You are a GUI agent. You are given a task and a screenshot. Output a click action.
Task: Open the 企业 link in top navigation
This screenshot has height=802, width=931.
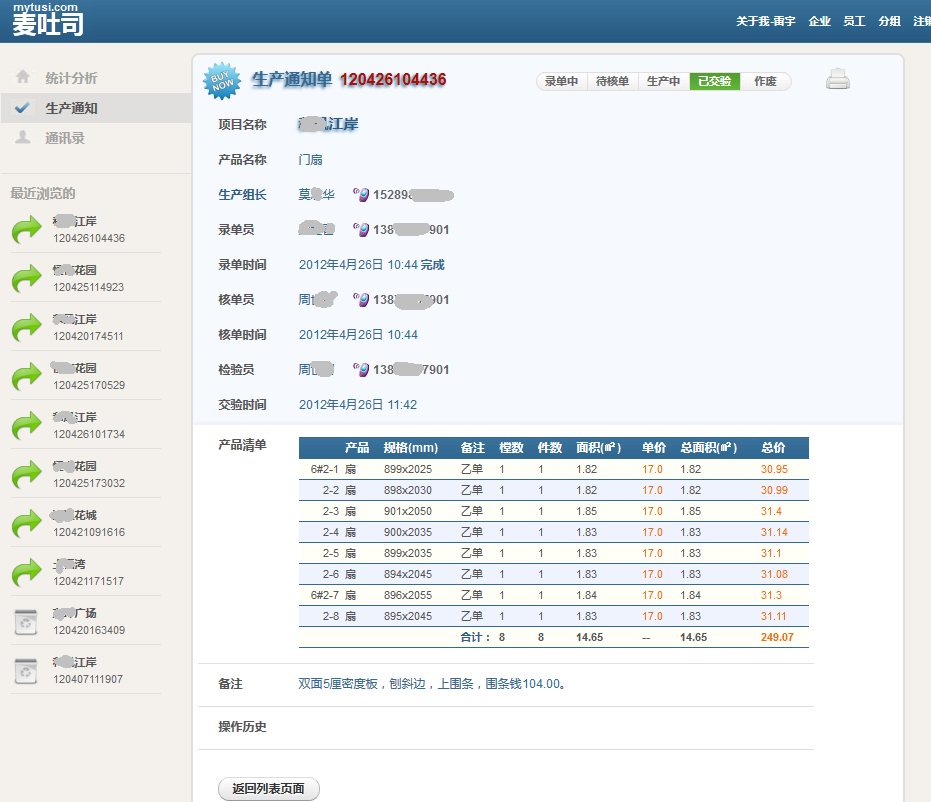click(819, 21)
